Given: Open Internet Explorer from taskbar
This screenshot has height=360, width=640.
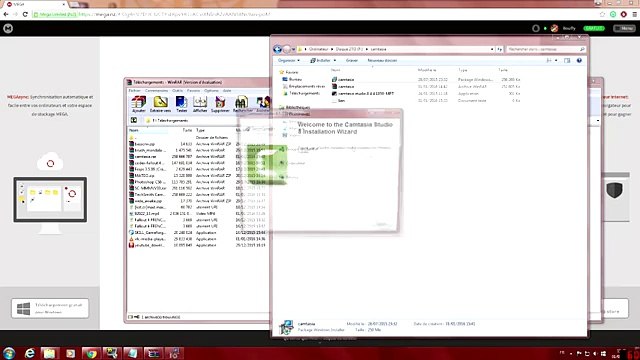Looking at the screenshot, I should tap(30, 353).
